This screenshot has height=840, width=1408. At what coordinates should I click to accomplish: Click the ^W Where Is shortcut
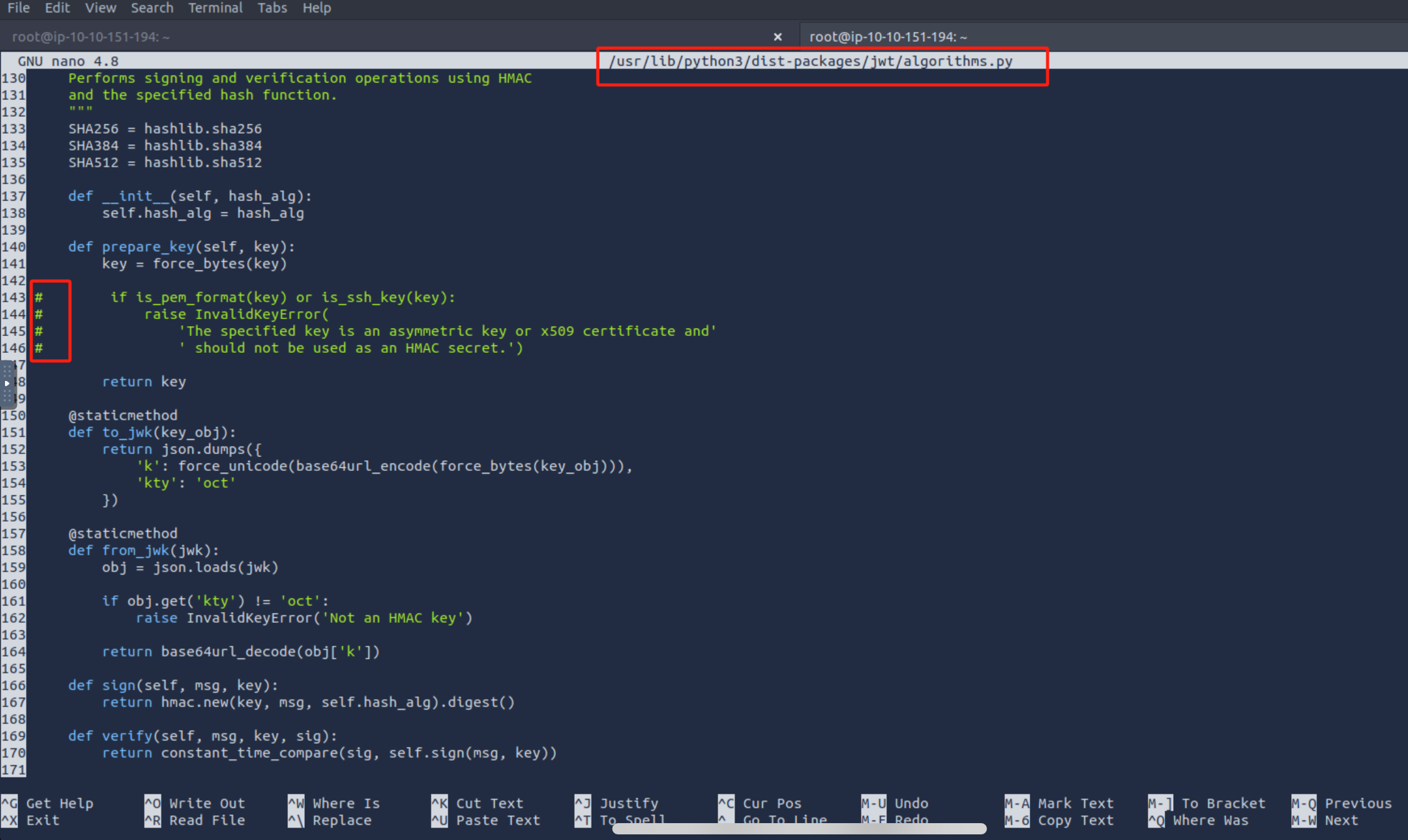pyautogui.click(x=334, y=803)
